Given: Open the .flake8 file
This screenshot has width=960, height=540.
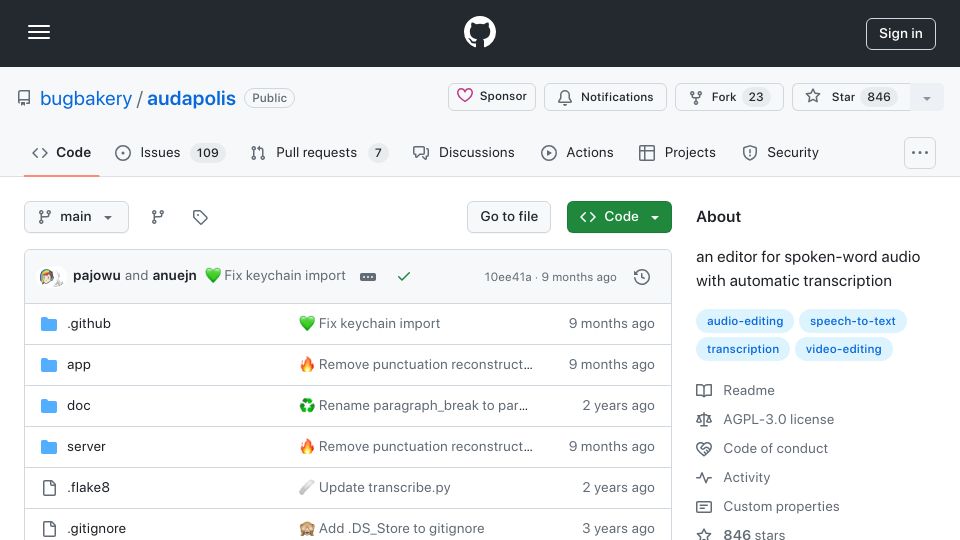Looking at the screenshot, I should 89,487.
